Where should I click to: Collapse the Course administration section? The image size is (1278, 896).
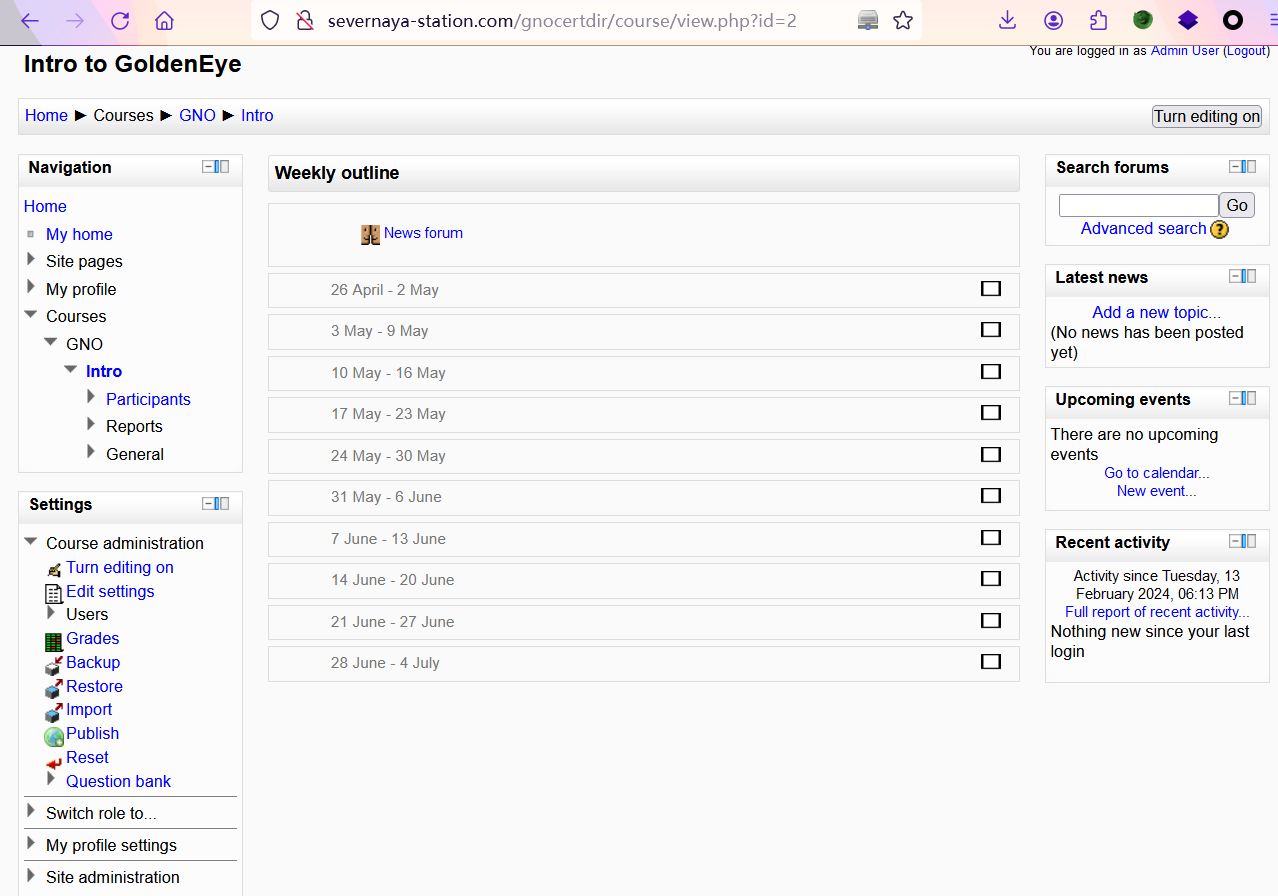click(x=31, y=542)
